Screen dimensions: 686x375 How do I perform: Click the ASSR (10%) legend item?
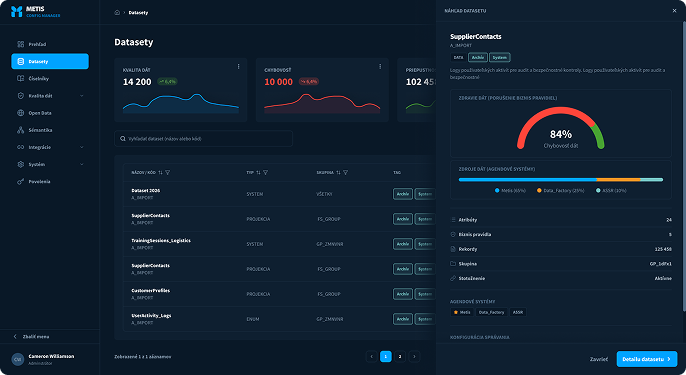pos(611,190)
